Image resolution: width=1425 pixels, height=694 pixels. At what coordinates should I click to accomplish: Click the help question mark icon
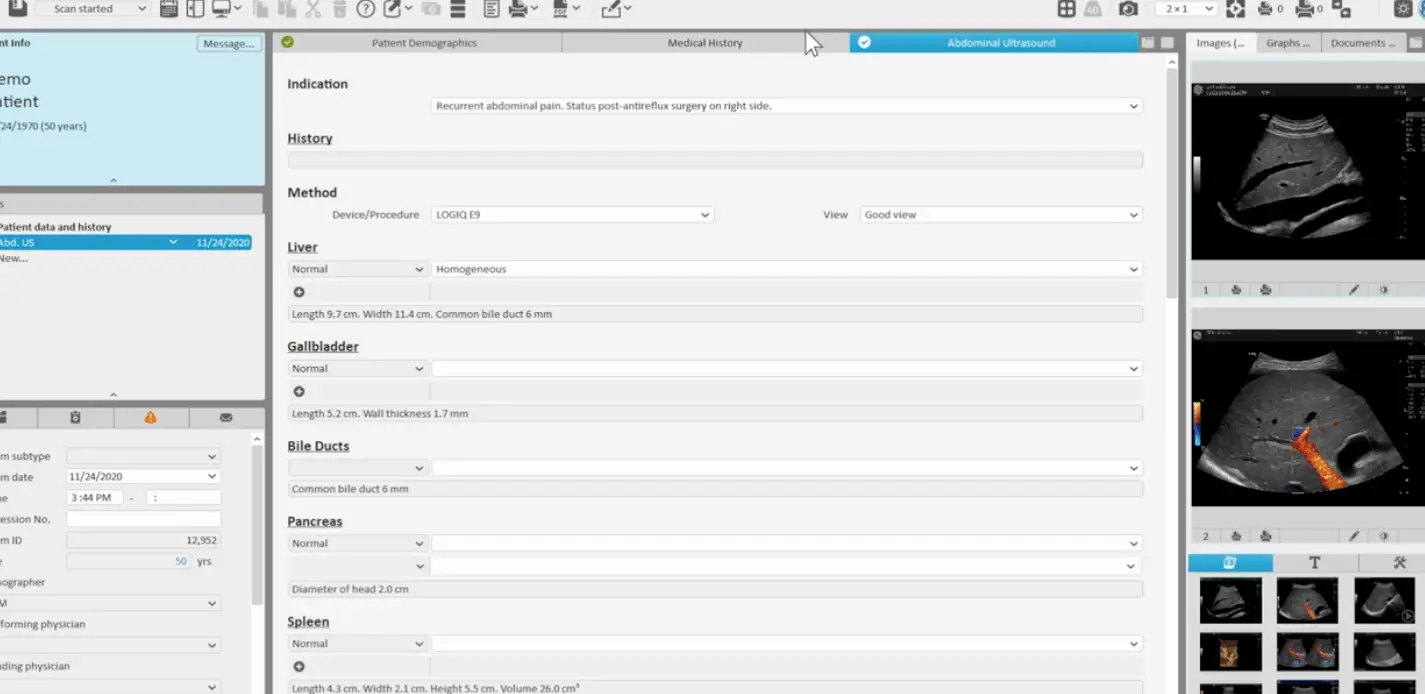(x=366, y=9)
